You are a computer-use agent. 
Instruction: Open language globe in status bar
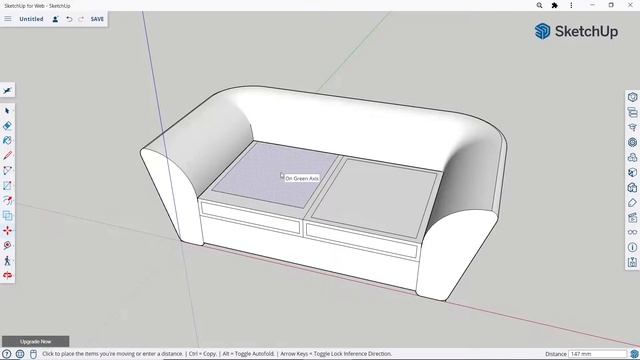click(x=20, y=354)
